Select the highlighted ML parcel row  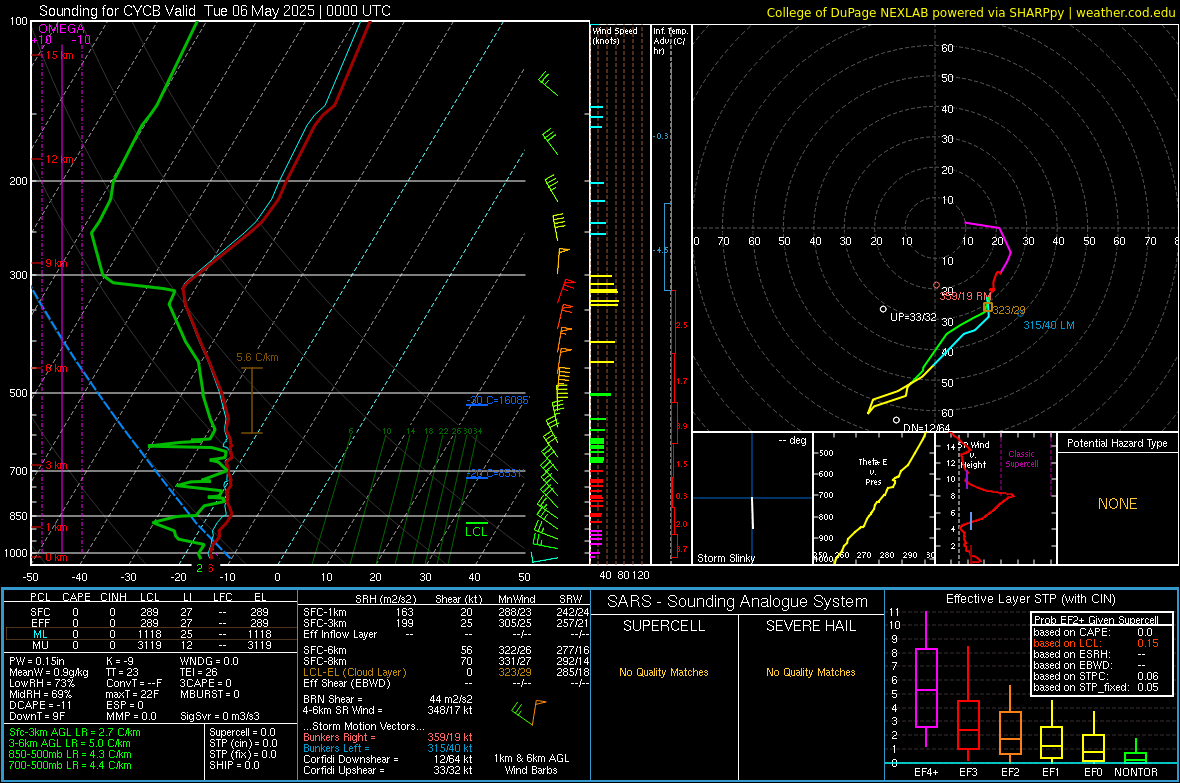tap(151, 634)
